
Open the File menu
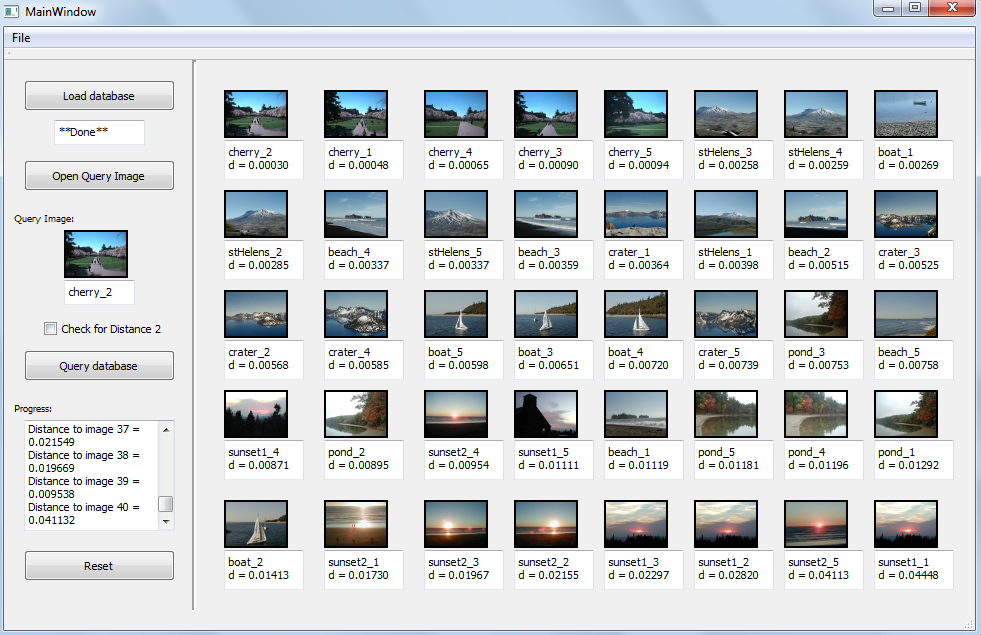point(21,38)
